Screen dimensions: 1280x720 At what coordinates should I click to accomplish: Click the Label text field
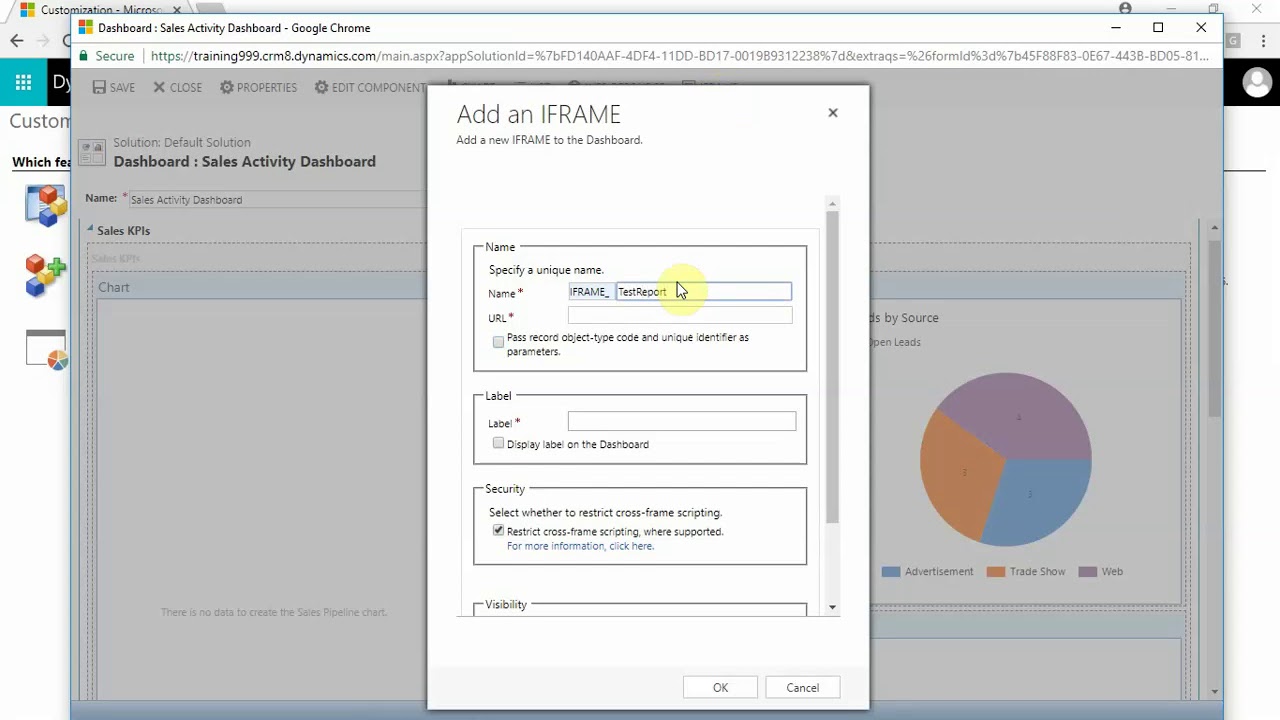point(682,422)
